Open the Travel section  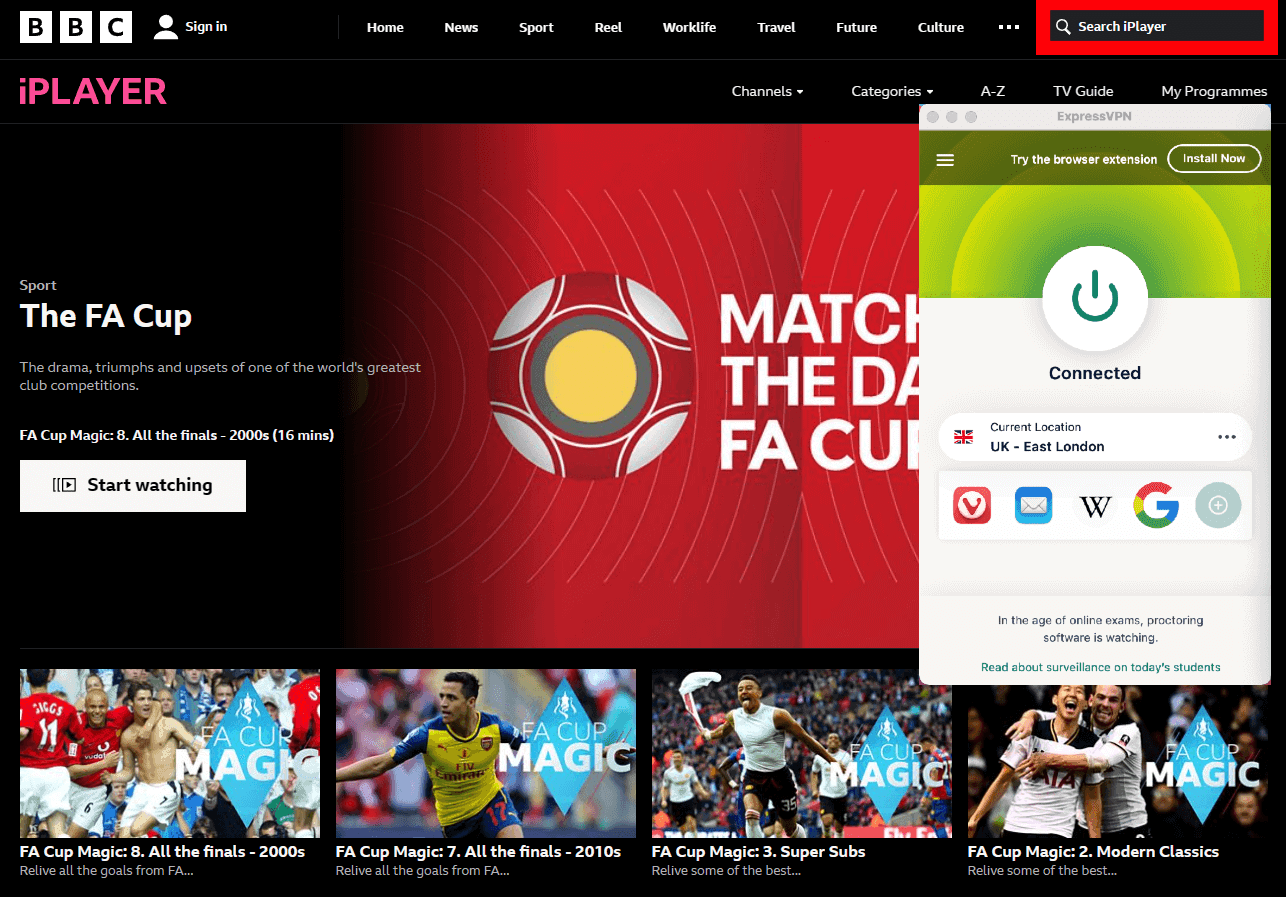tap(776, 27)
